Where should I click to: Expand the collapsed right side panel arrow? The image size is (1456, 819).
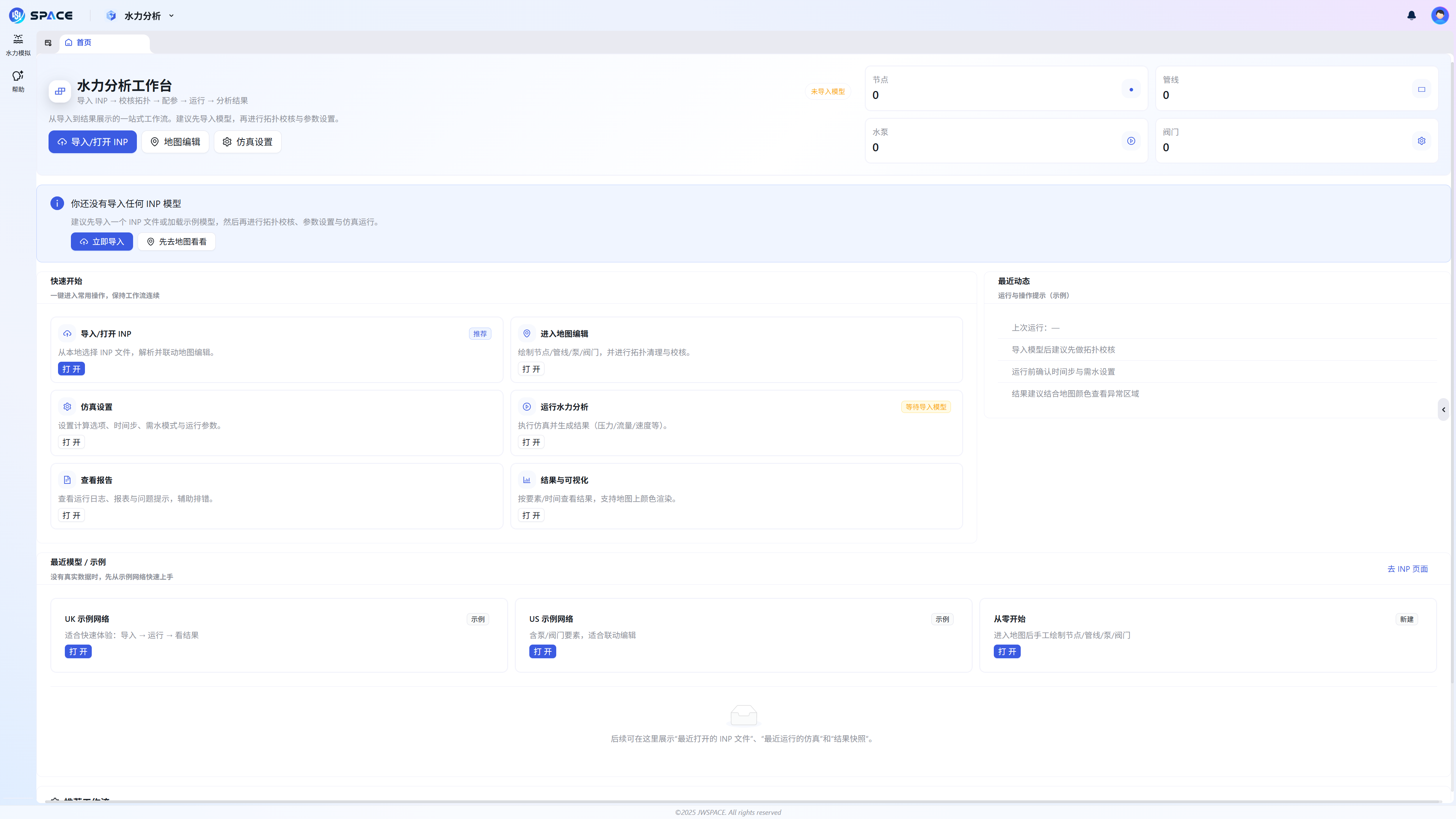click(1443, 410)
